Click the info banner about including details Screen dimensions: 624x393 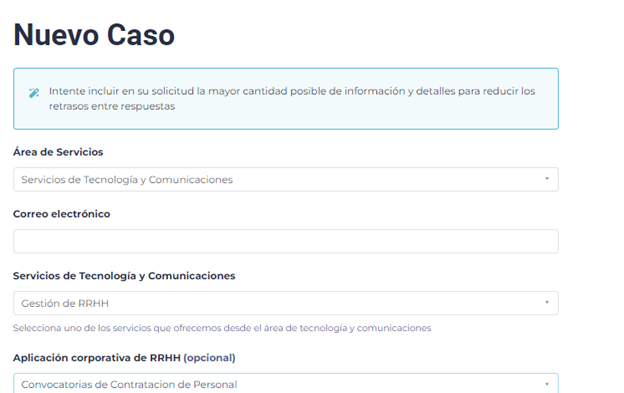[286, 99]
